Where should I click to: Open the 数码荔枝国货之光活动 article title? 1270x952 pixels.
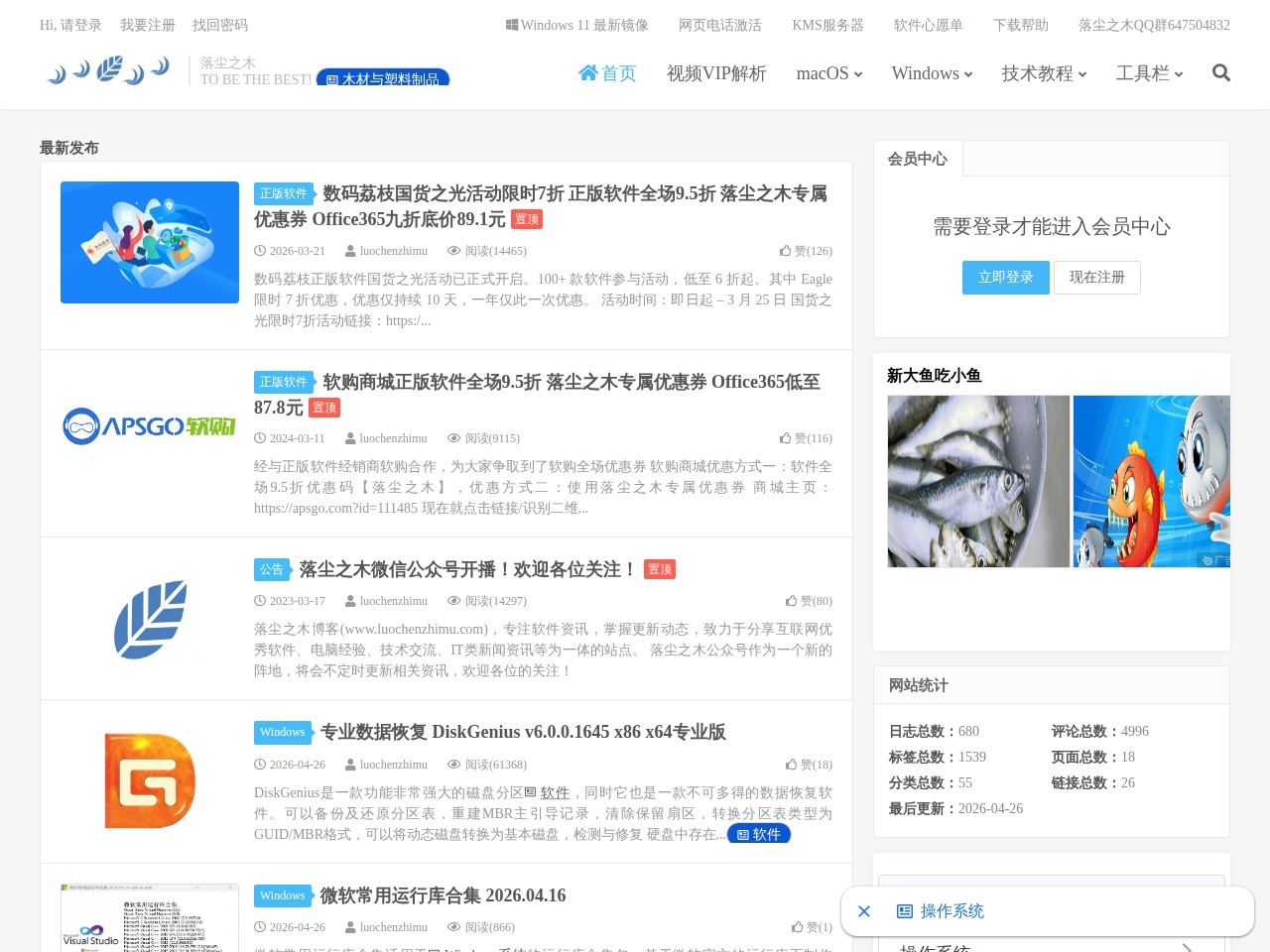541,206
